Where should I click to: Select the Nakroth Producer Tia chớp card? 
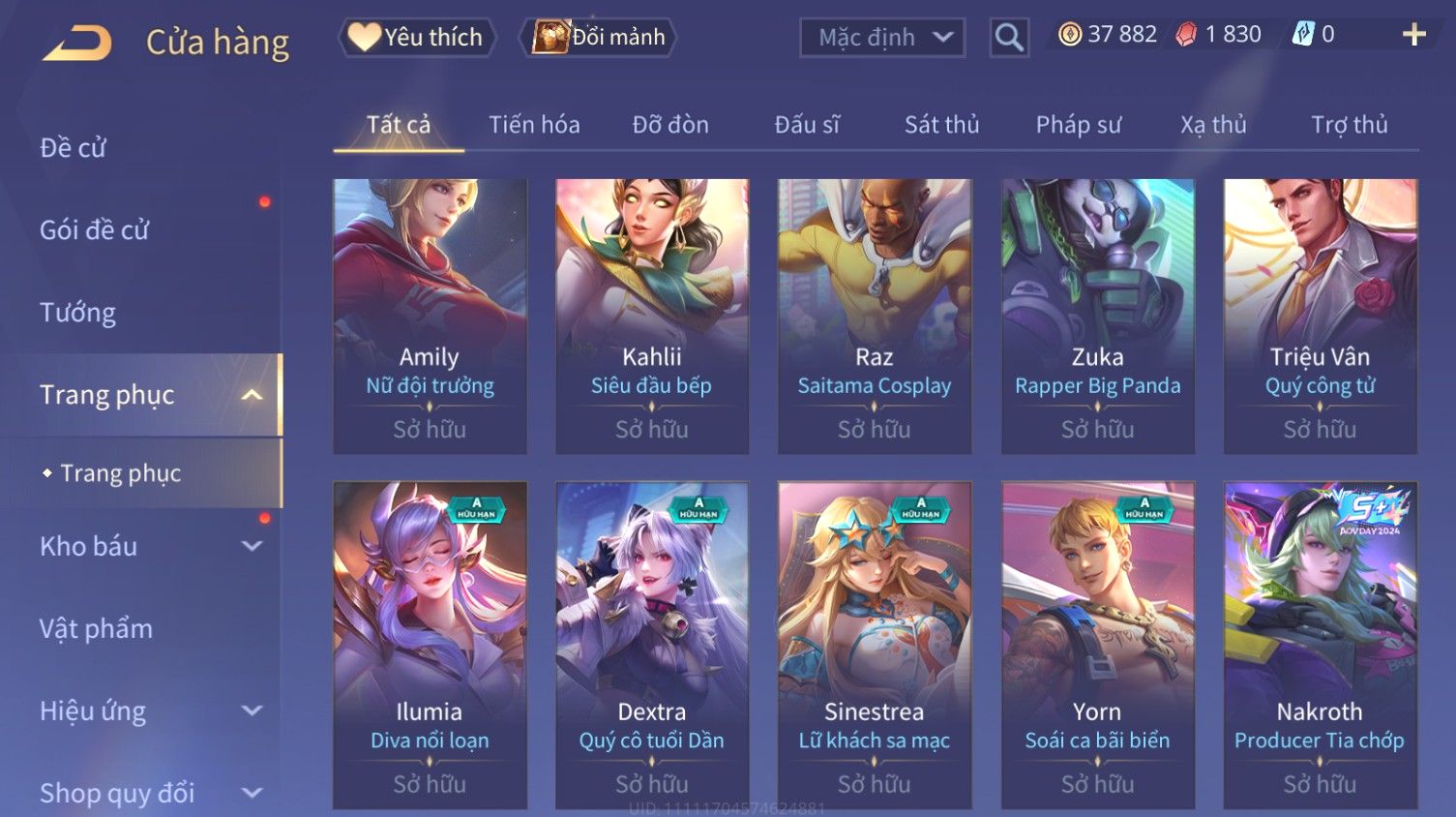coord(1320,645)
